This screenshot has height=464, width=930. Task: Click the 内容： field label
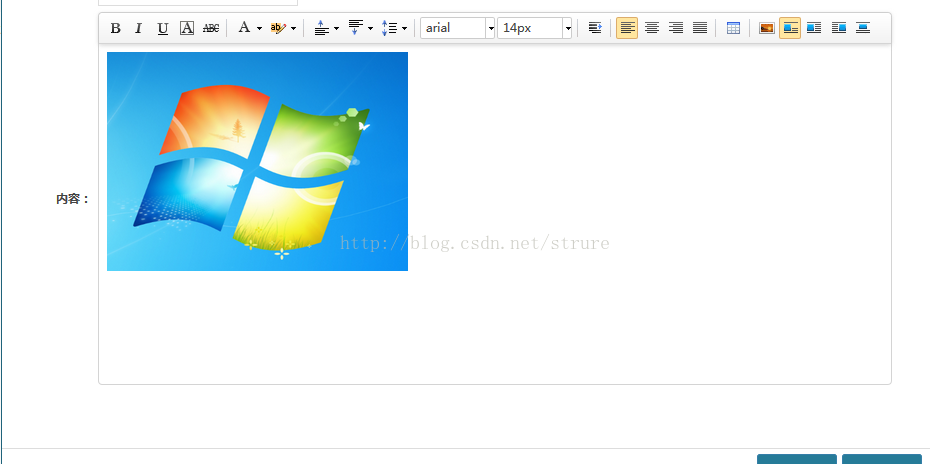click(72, 199)
